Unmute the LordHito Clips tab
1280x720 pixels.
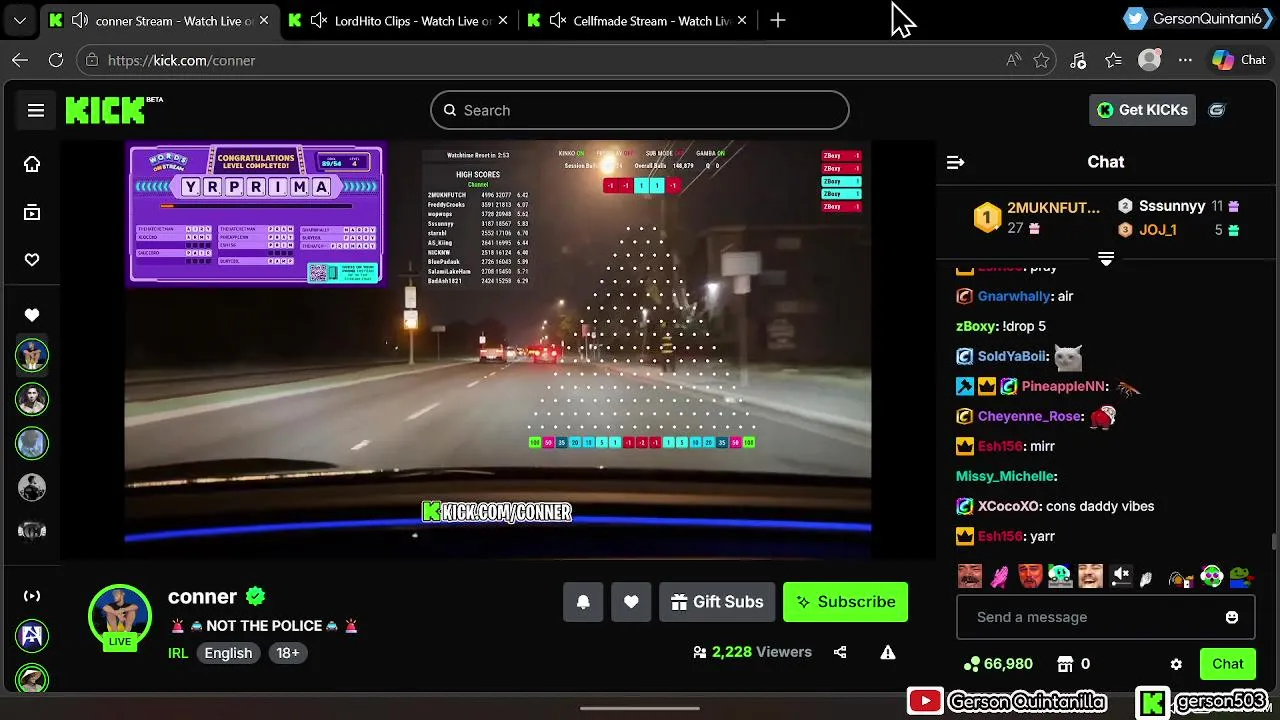(319, 20)
